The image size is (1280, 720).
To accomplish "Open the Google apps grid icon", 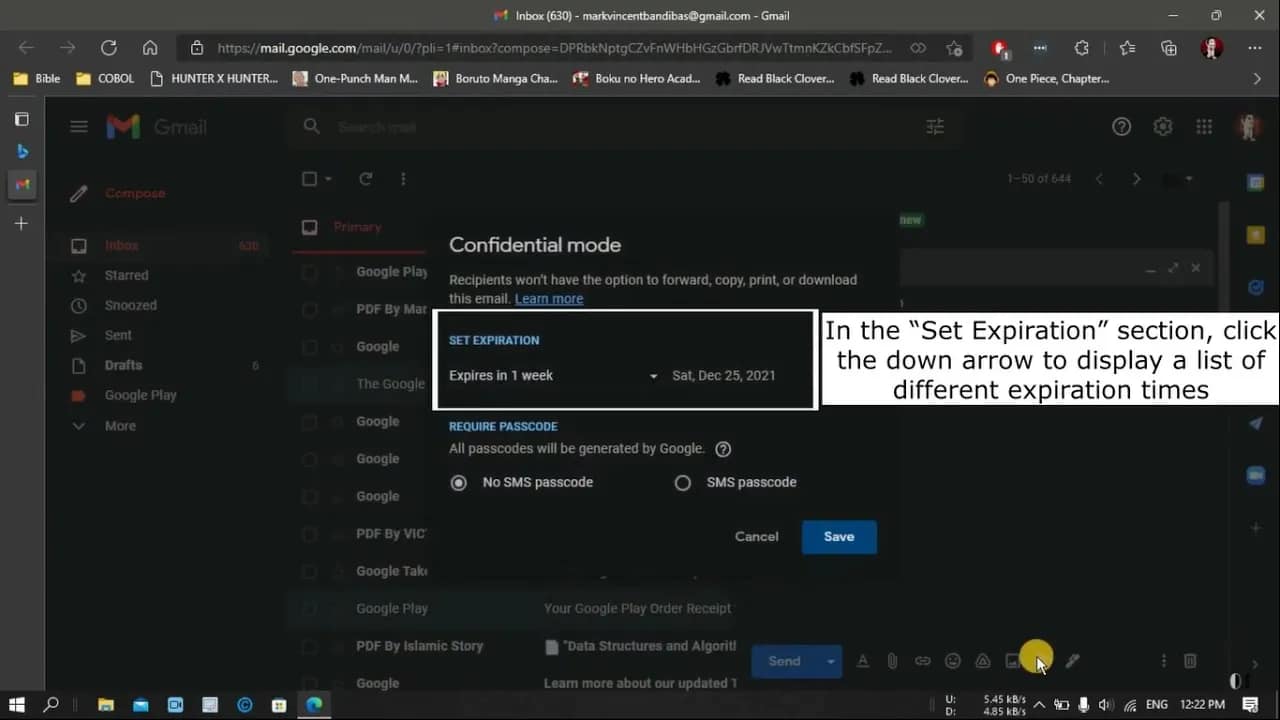I will (1204, 127).
